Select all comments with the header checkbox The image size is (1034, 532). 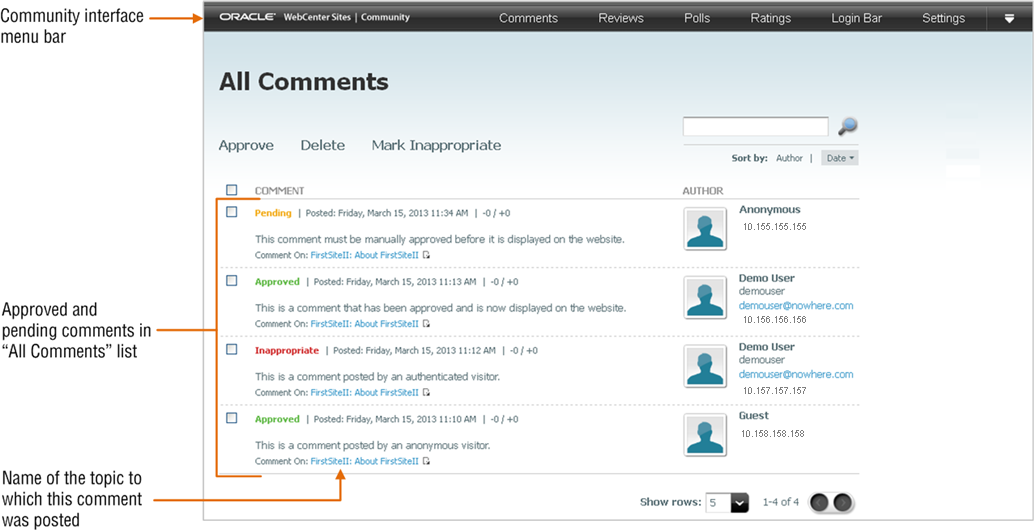(231, 190)
